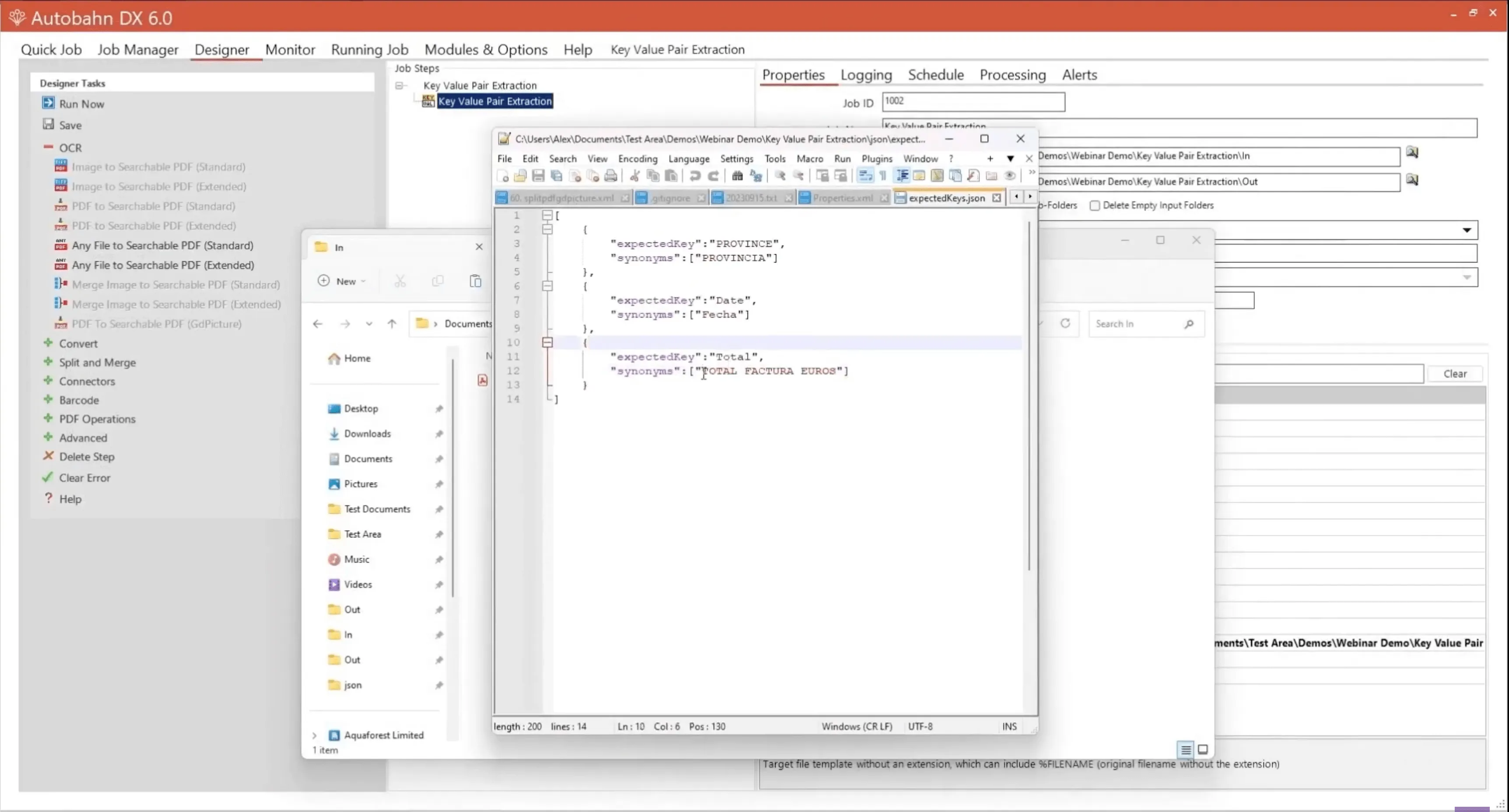Open Downloads in Explorer sidebar
The width and height of the screenshot is (1509, 812).
pos(367,433)
